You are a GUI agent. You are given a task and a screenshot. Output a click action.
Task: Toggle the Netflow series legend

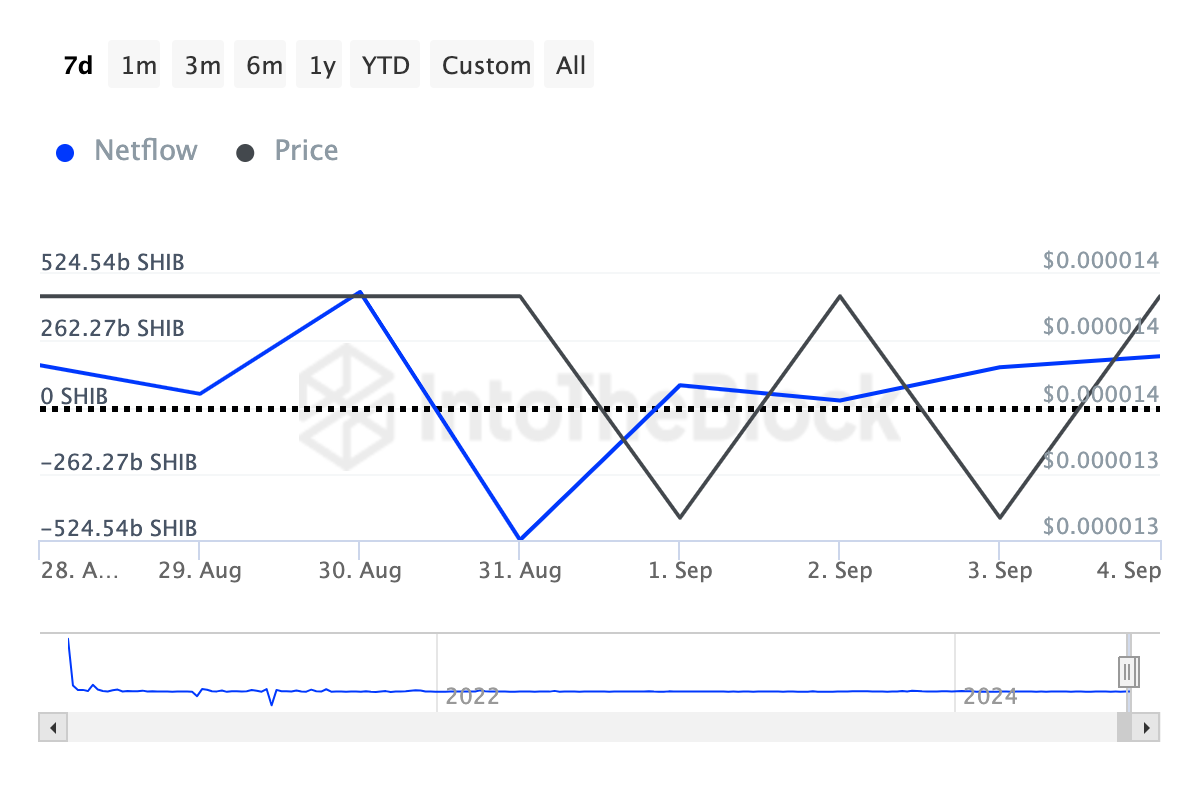[x=145, y=151]
